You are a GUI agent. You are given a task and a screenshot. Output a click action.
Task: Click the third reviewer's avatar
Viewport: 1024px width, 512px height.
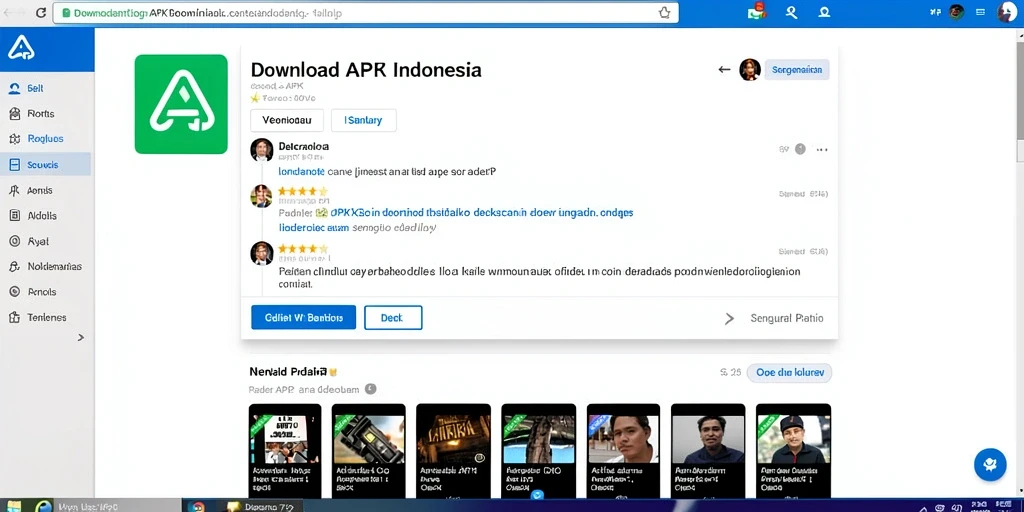point(262,253)
